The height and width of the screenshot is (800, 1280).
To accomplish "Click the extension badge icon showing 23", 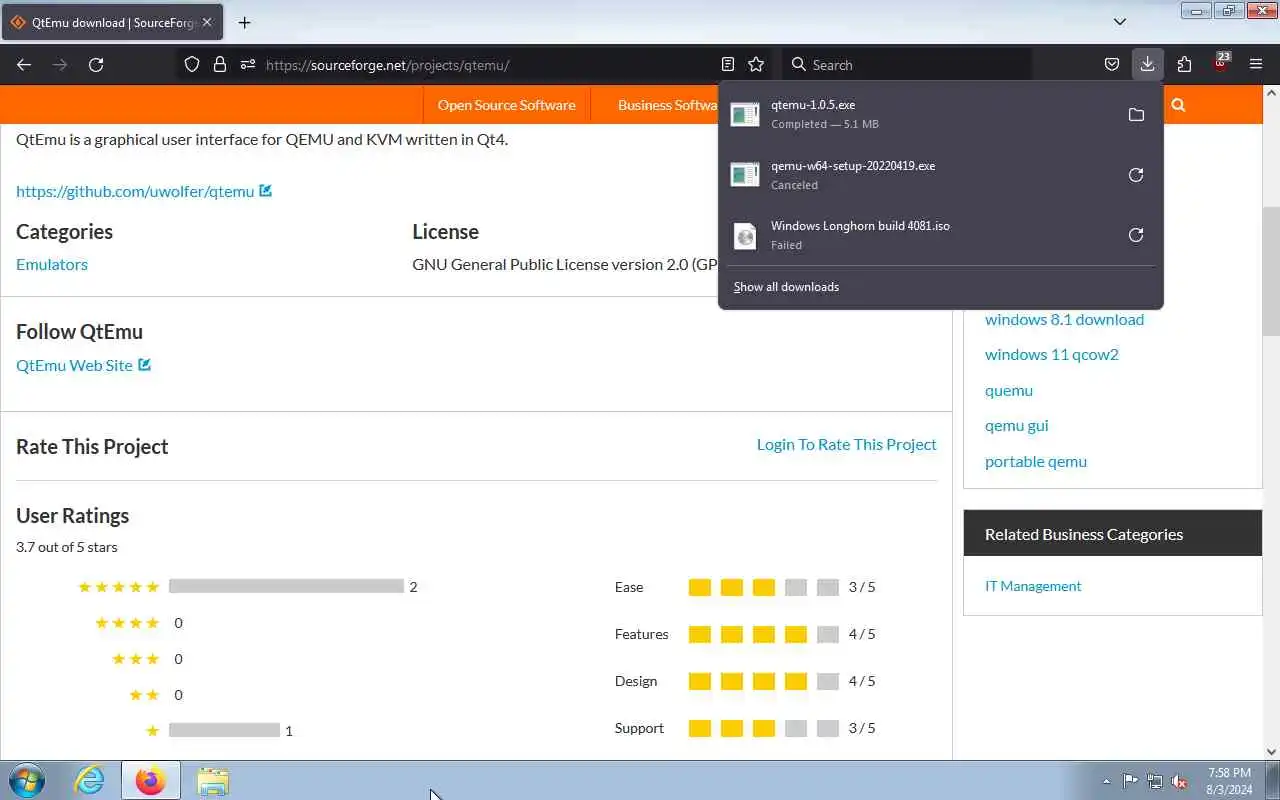I will pos(1221,62).
